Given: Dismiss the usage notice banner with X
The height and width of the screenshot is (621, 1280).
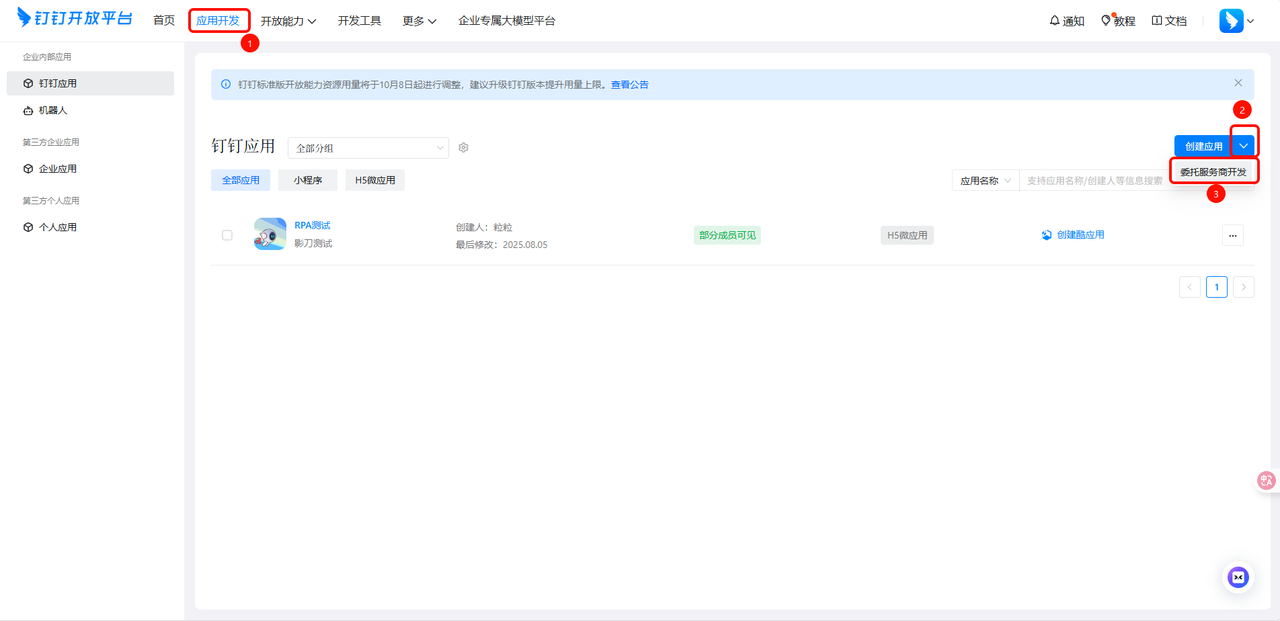Looking at the screenshot, I should [1237, 82].
